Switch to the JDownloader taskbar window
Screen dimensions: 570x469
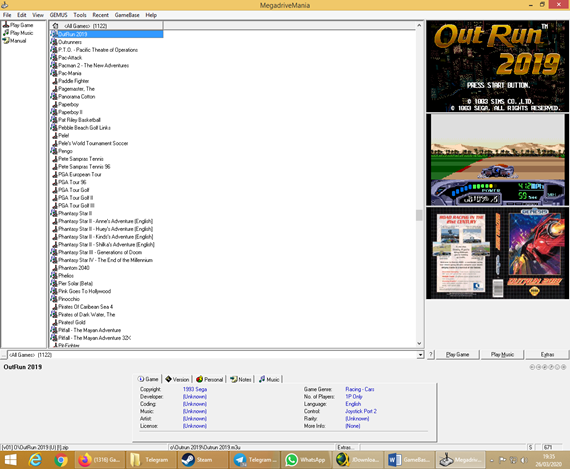pyautogui.click(x=357, y=460)
